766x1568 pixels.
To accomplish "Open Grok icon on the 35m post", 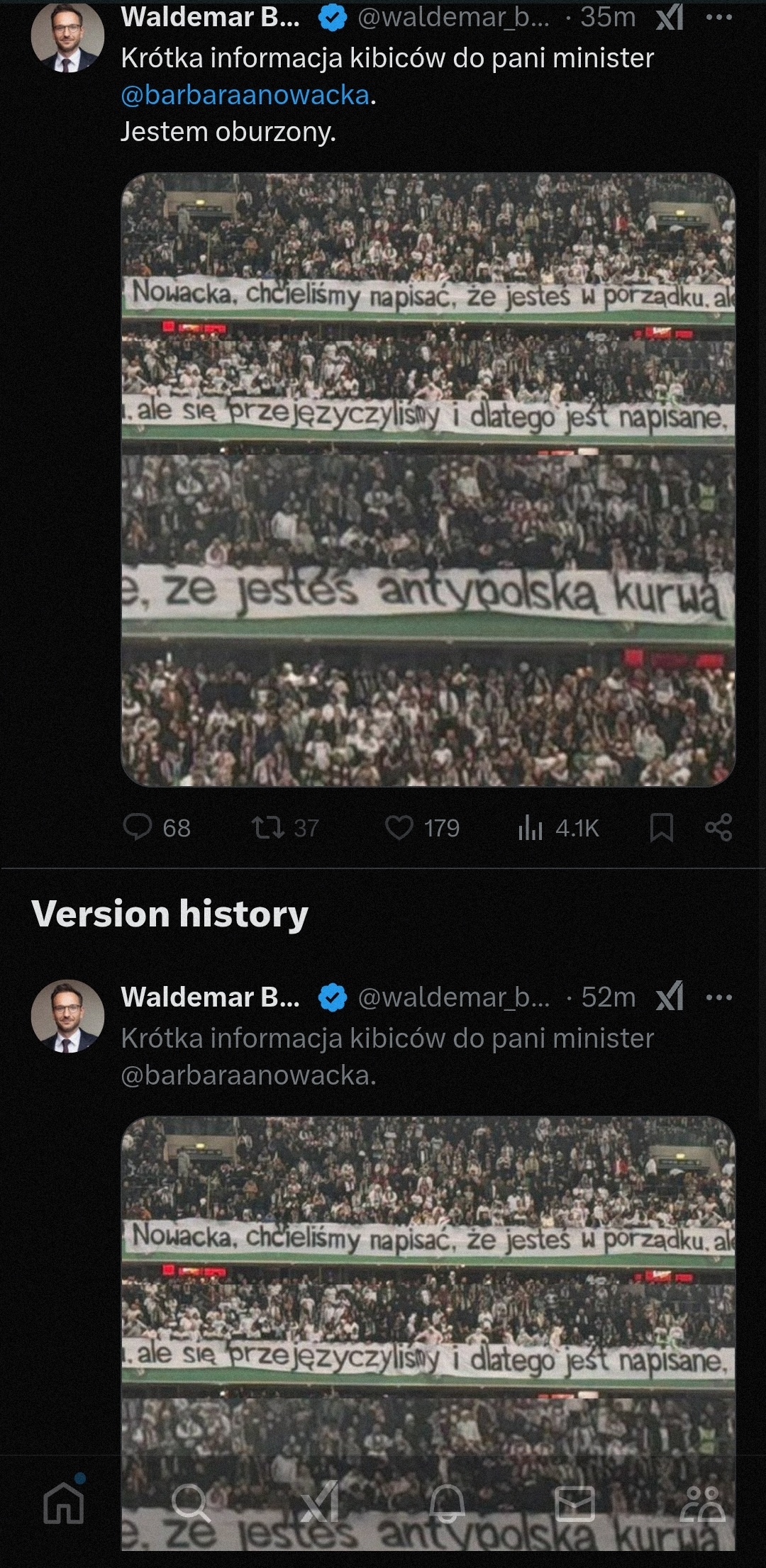I will tap(670, 18).
